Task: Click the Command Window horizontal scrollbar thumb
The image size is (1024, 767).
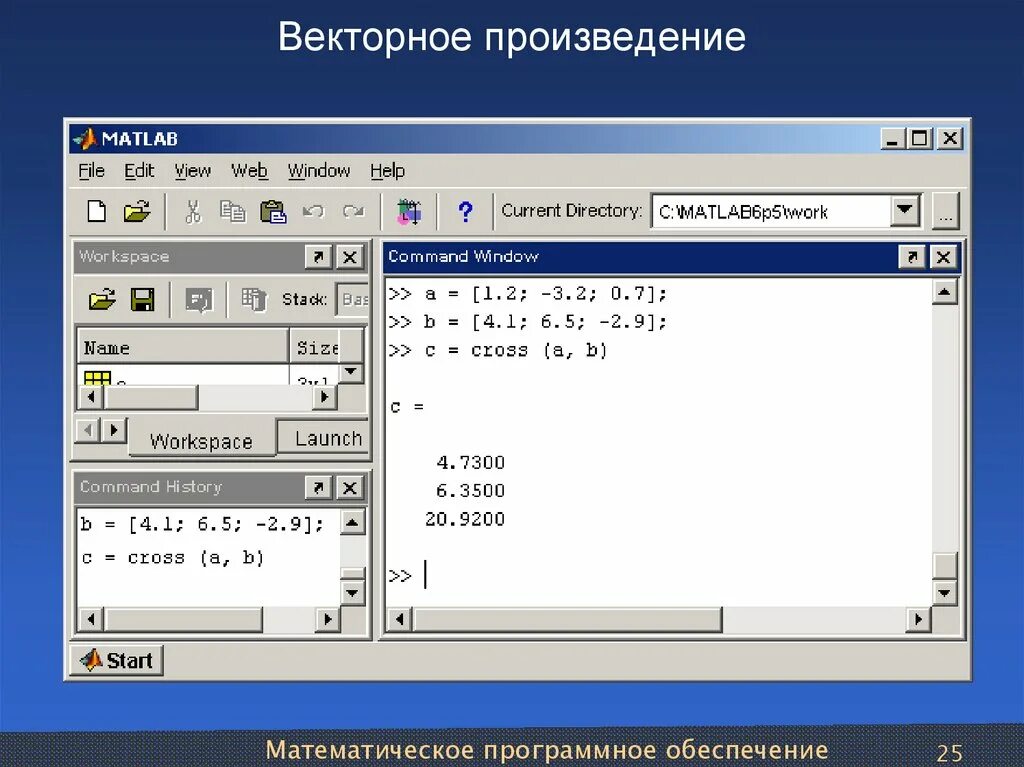Action: 568,619
